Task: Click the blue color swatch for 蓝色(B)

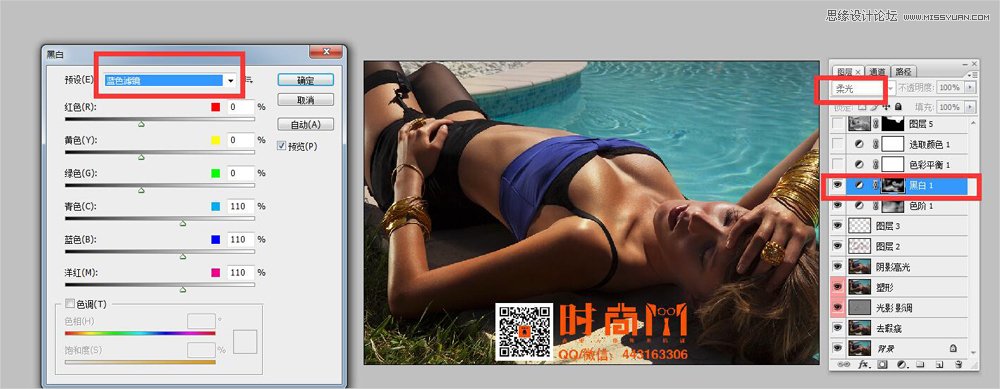Action: 216,239
